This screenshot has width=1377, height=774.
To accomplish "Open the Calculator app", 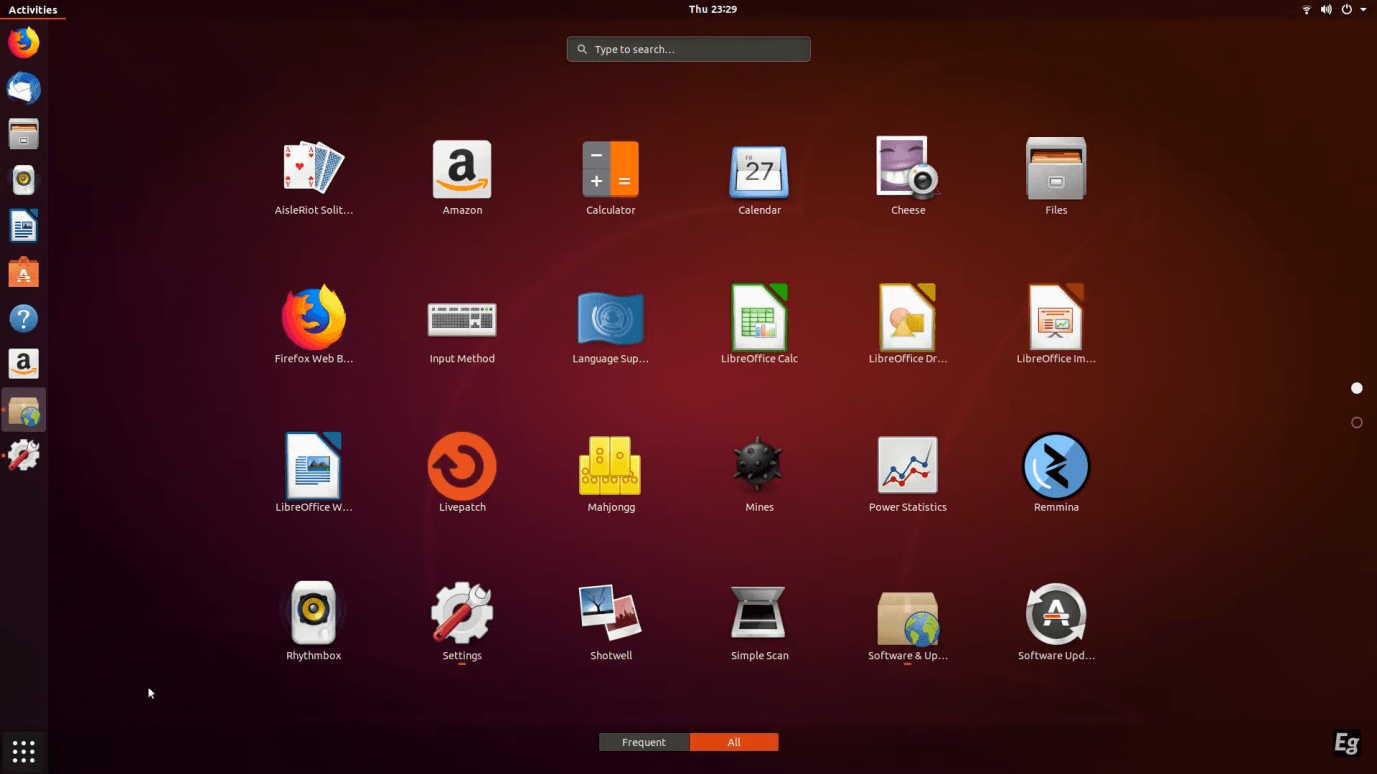I will [x=611, y=178].
